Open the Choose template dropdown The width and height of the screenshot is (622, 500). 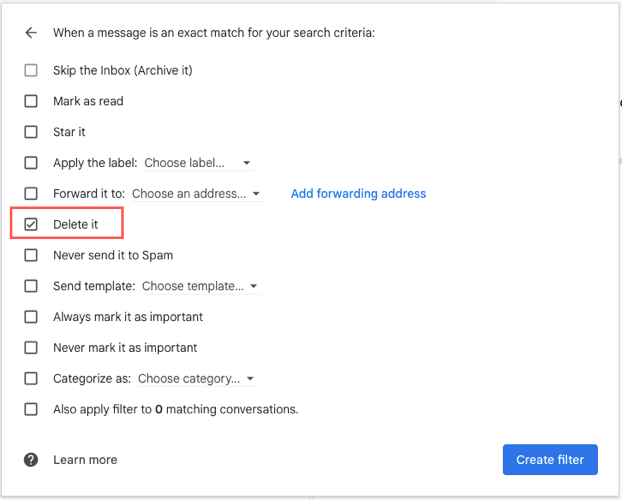[200, 286]
